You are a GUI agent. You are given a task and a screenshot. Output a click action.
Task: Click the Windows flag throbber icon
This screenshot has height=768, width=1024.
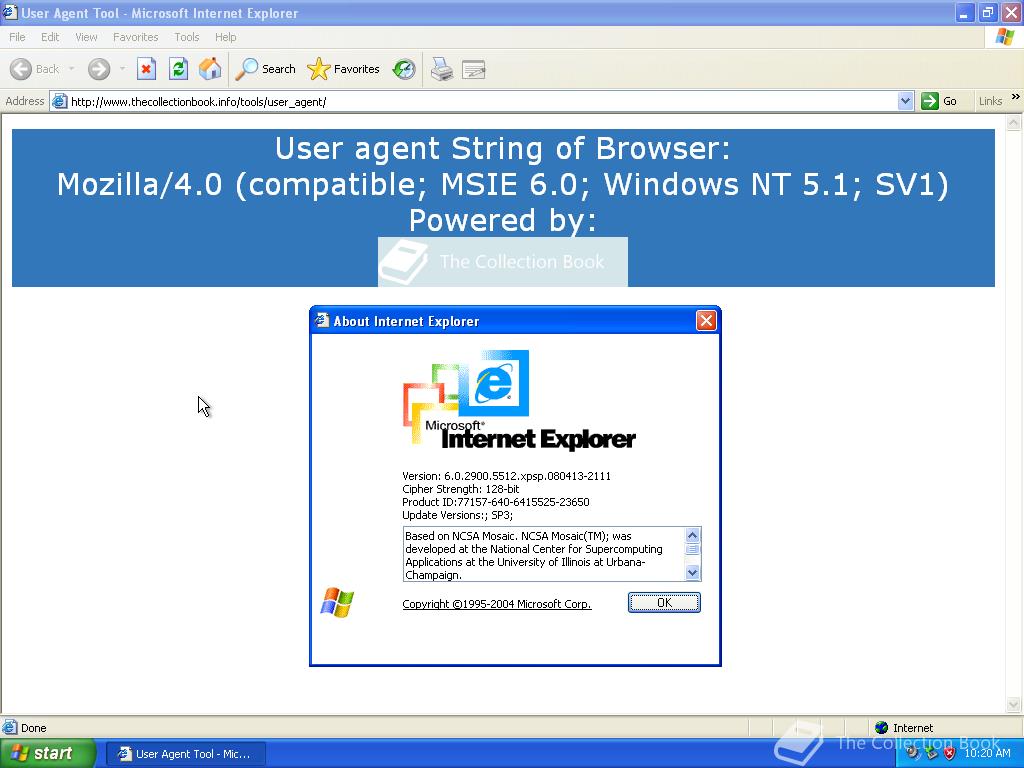click(x=1005, y=37)
